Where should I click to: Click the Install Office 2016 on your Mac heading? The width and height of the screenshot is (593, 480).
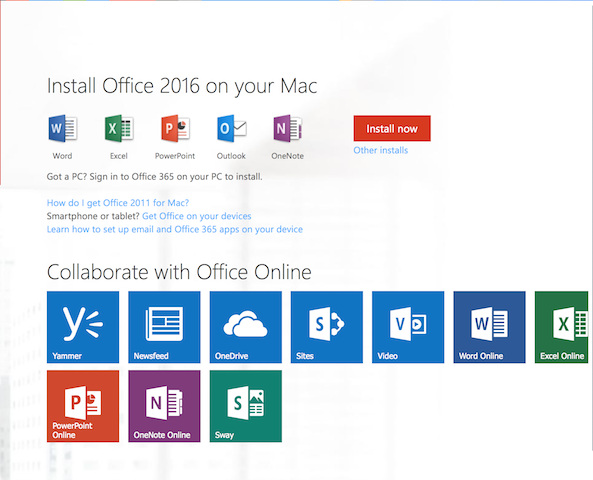pos(182,86)
